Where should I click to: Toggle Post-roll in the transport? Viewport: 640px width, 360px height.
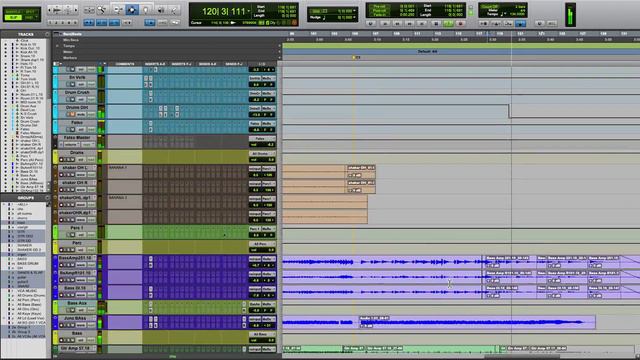pos(379,11)
